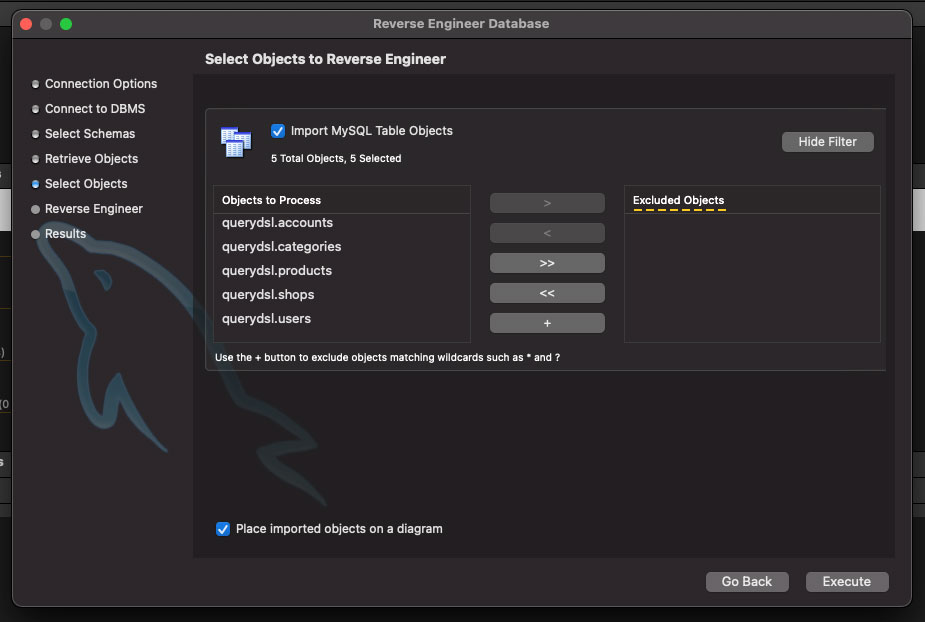Click the Select Objects step
The image size is (925, 622).
tap(86, 184)
